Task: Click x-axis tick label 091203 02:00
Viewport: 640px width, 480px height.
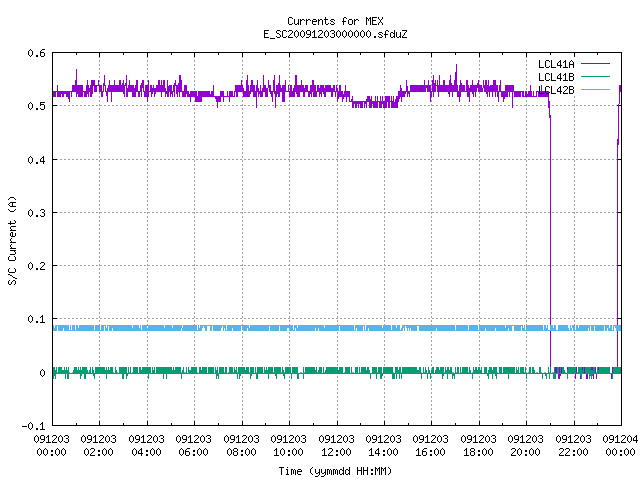Action: tap(98, 445)
